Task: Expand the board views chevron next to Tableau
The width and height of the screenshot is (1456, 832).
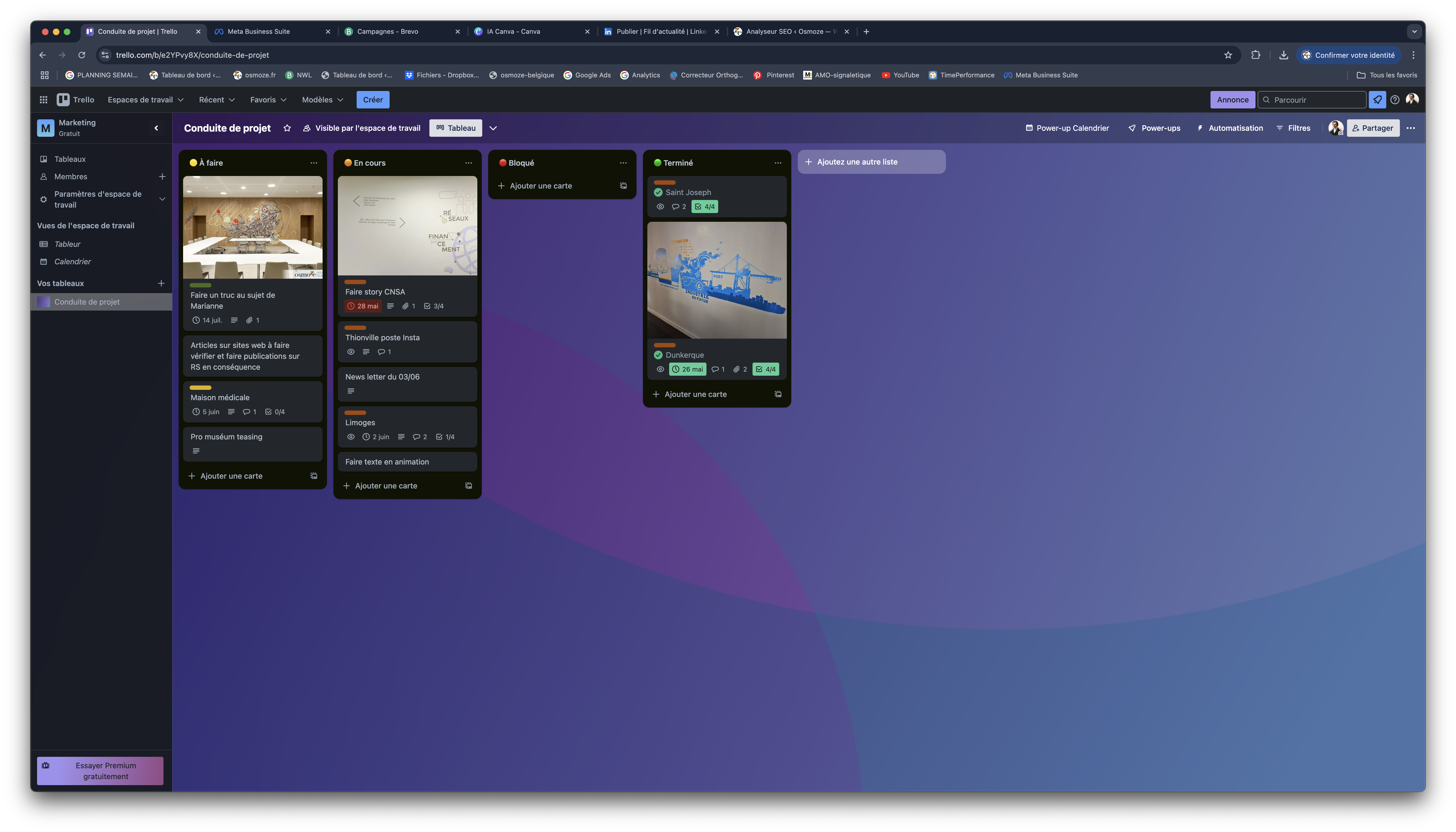Action: pos(493,128)
